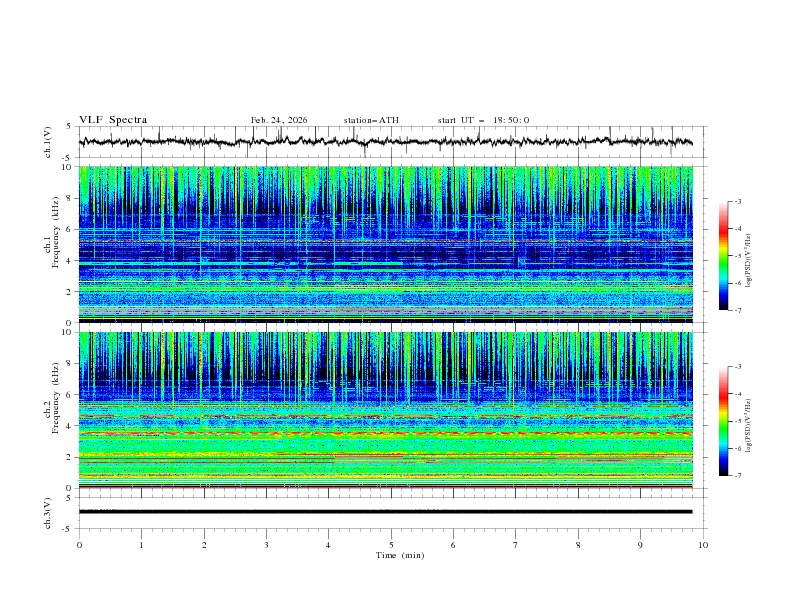The height and width of the screenshot is (612, 792).
Task: Click the ch.1 voltage waveform trace
Action: pyautogui.click(x=386, y=141)
